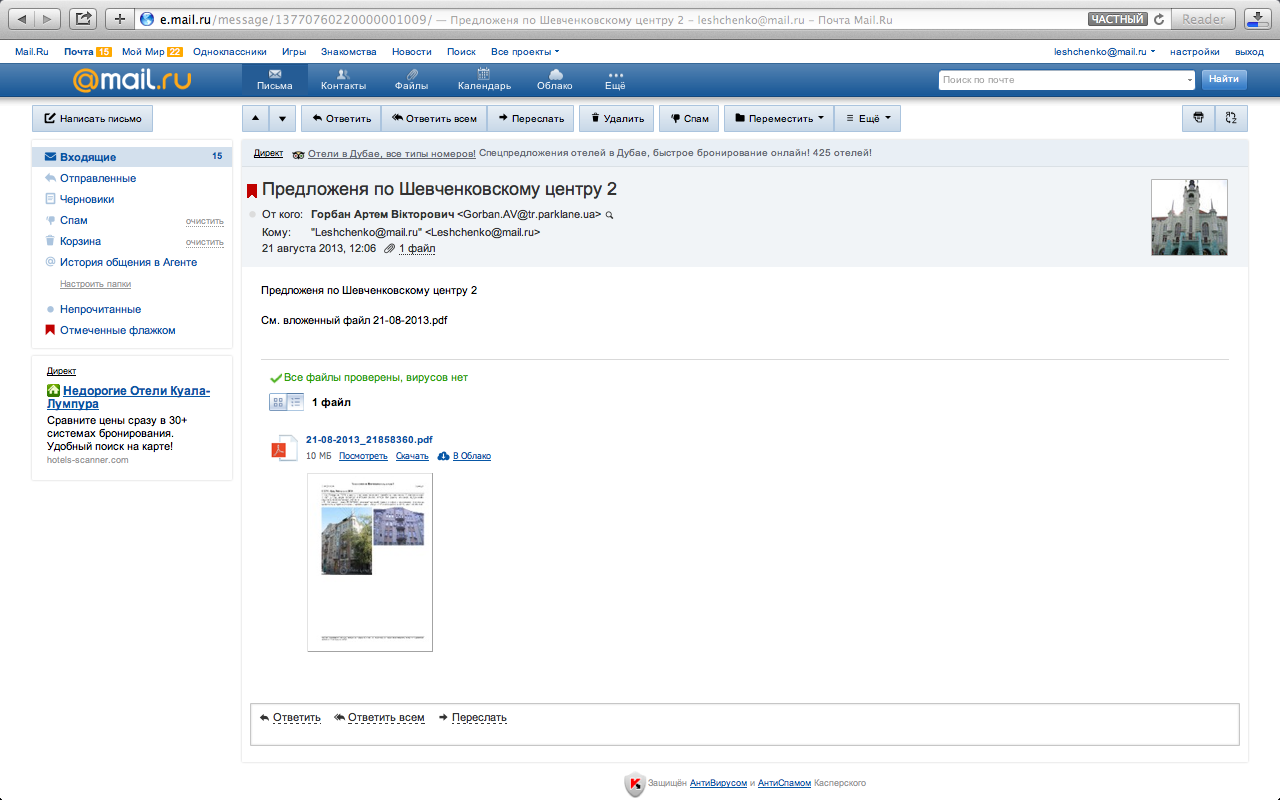Toggle the red flag on message subject
Image resolution: width=1280 pixels, height=800 pixels.
[x=252, y=191]
